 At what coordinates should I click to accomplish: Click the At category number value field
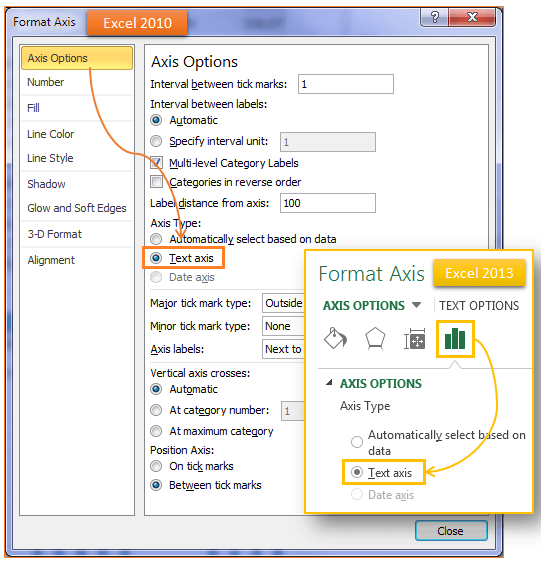click(x=293, y=410)
